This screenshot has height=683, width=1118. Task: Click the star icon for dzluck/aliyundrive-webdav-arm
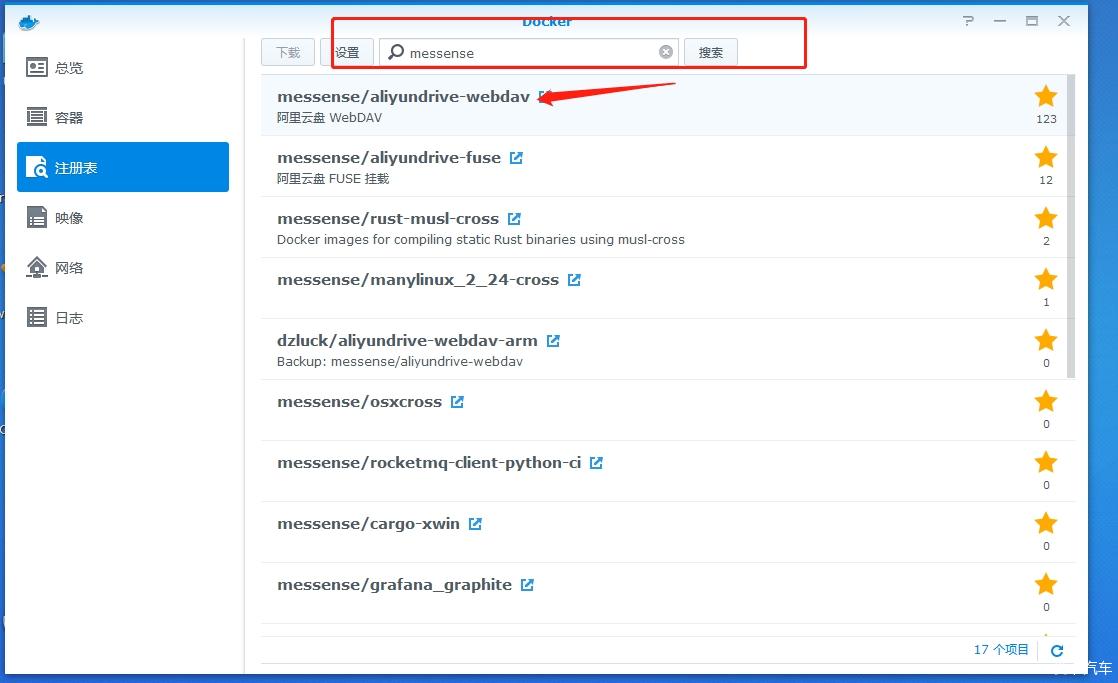tap(1046, 340)
